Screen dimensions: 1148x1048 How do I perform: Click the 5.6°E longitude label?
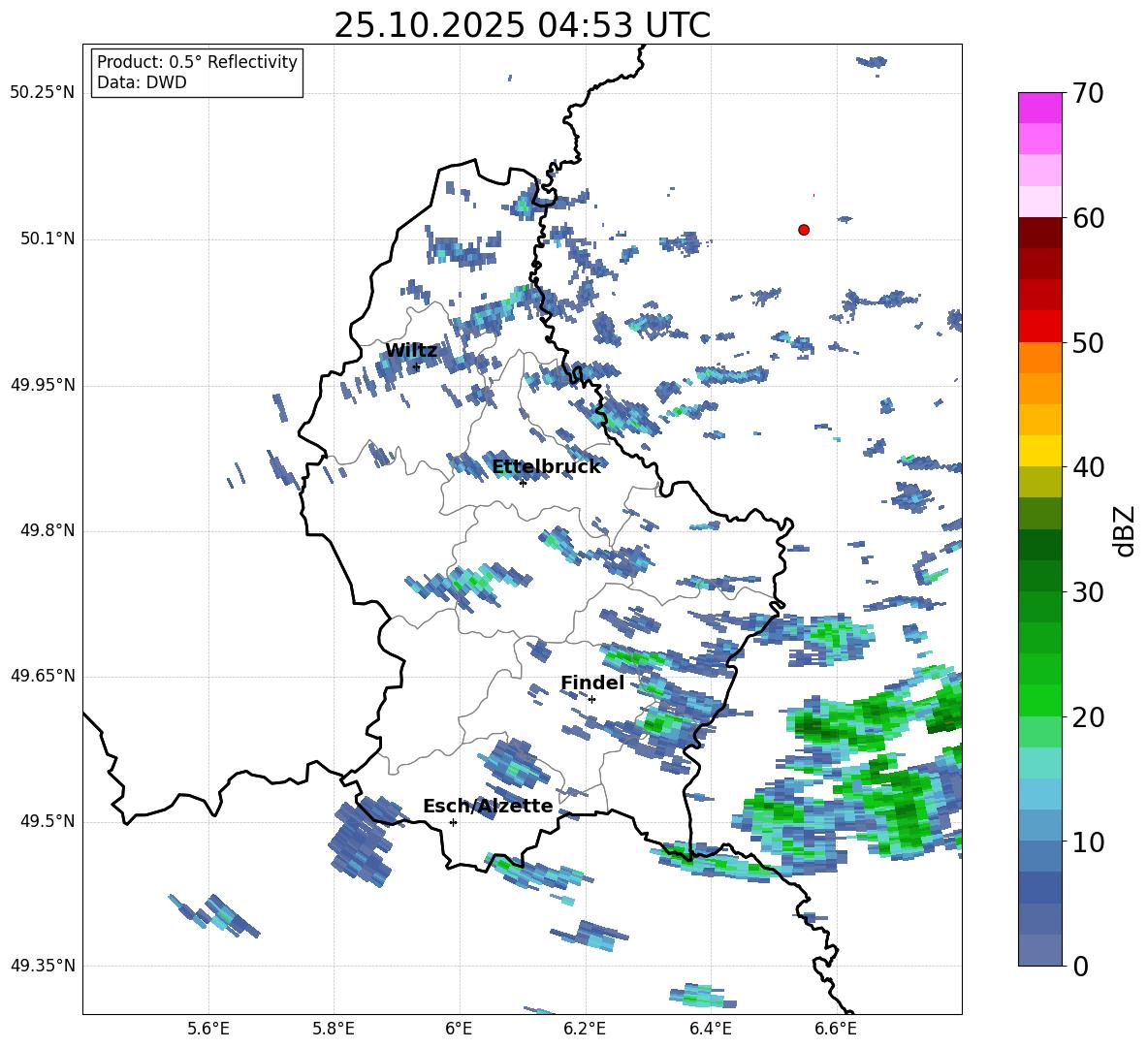click(x=208, y=1029)
